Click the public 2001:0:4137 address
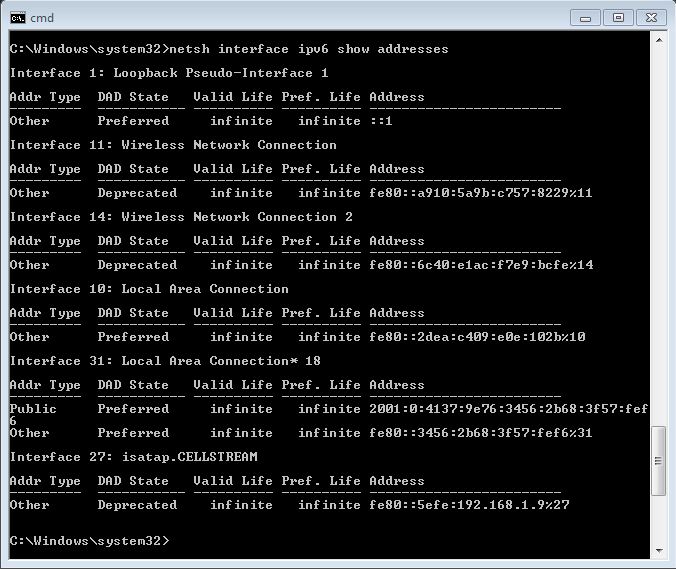Image resolution: width=676 pixels, height=569 pixels. (x=508, y=409)
